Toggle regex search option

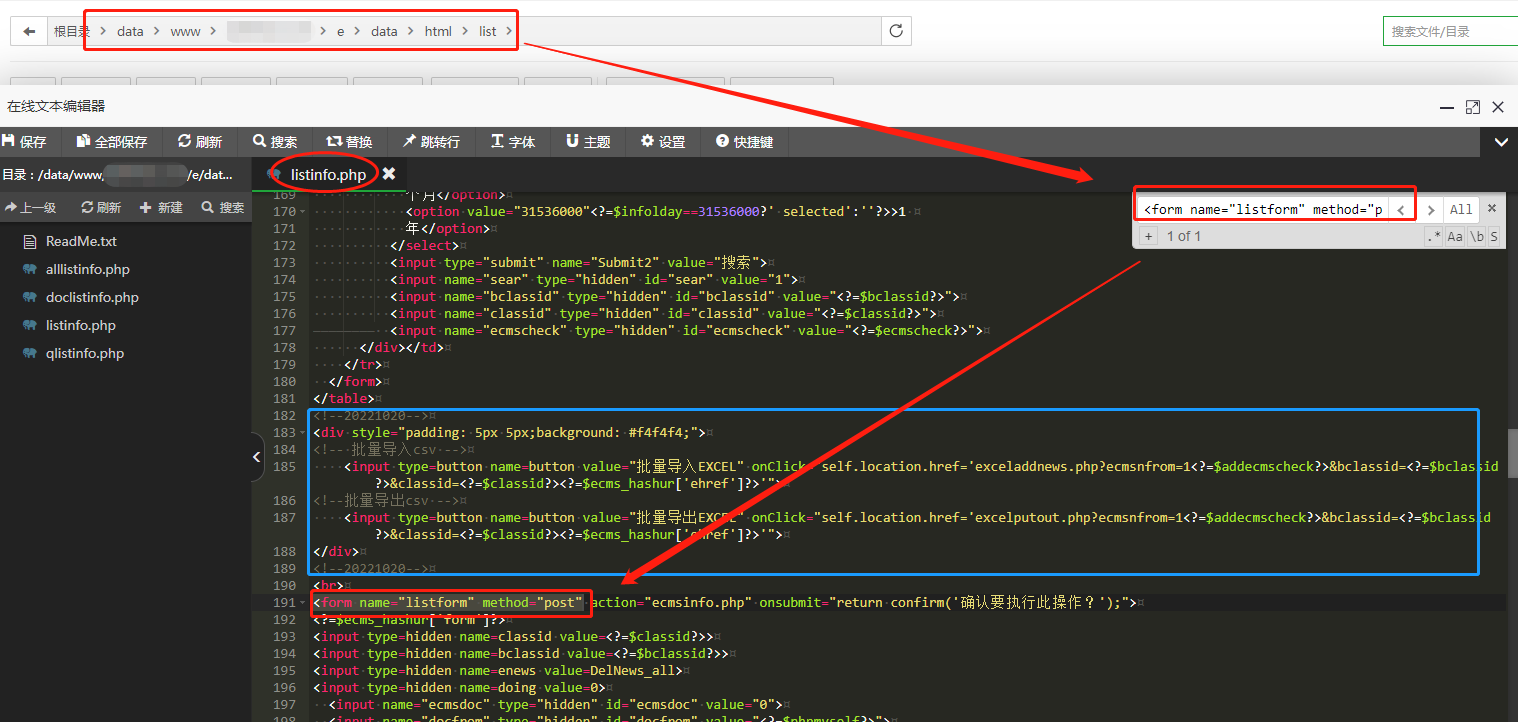click(x=1433, y=236)
